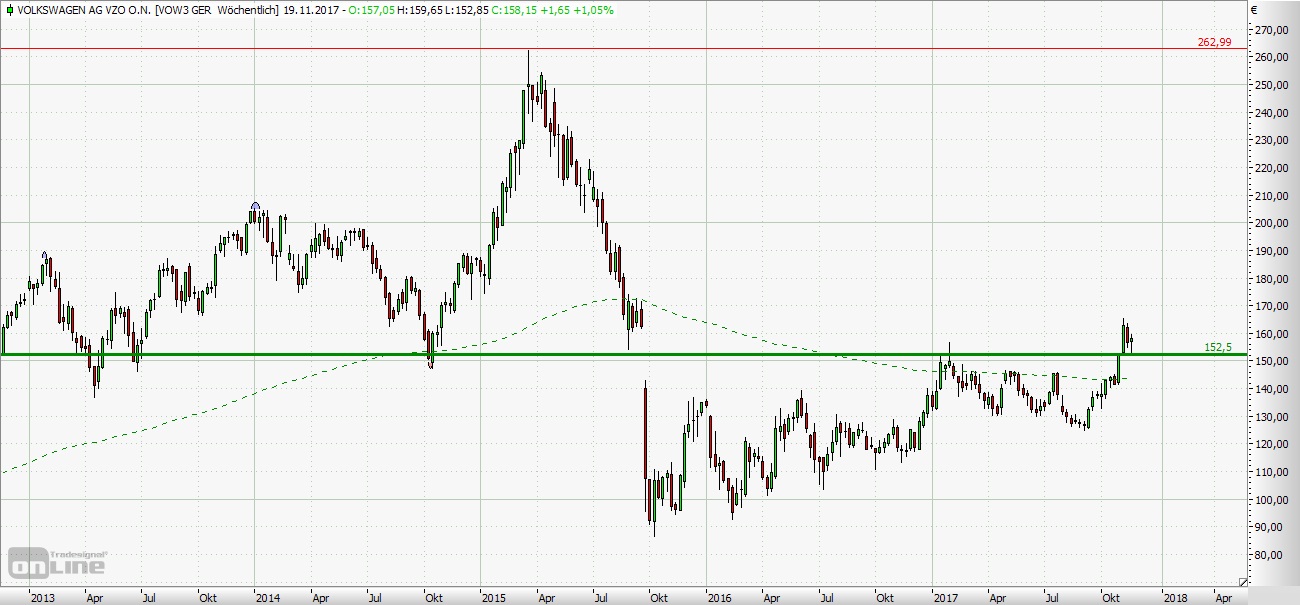Select the VOLKSWAGEN AG VZO O.N. title text
The height and width of the screenshot is (605, 1300).
point(85,9)
